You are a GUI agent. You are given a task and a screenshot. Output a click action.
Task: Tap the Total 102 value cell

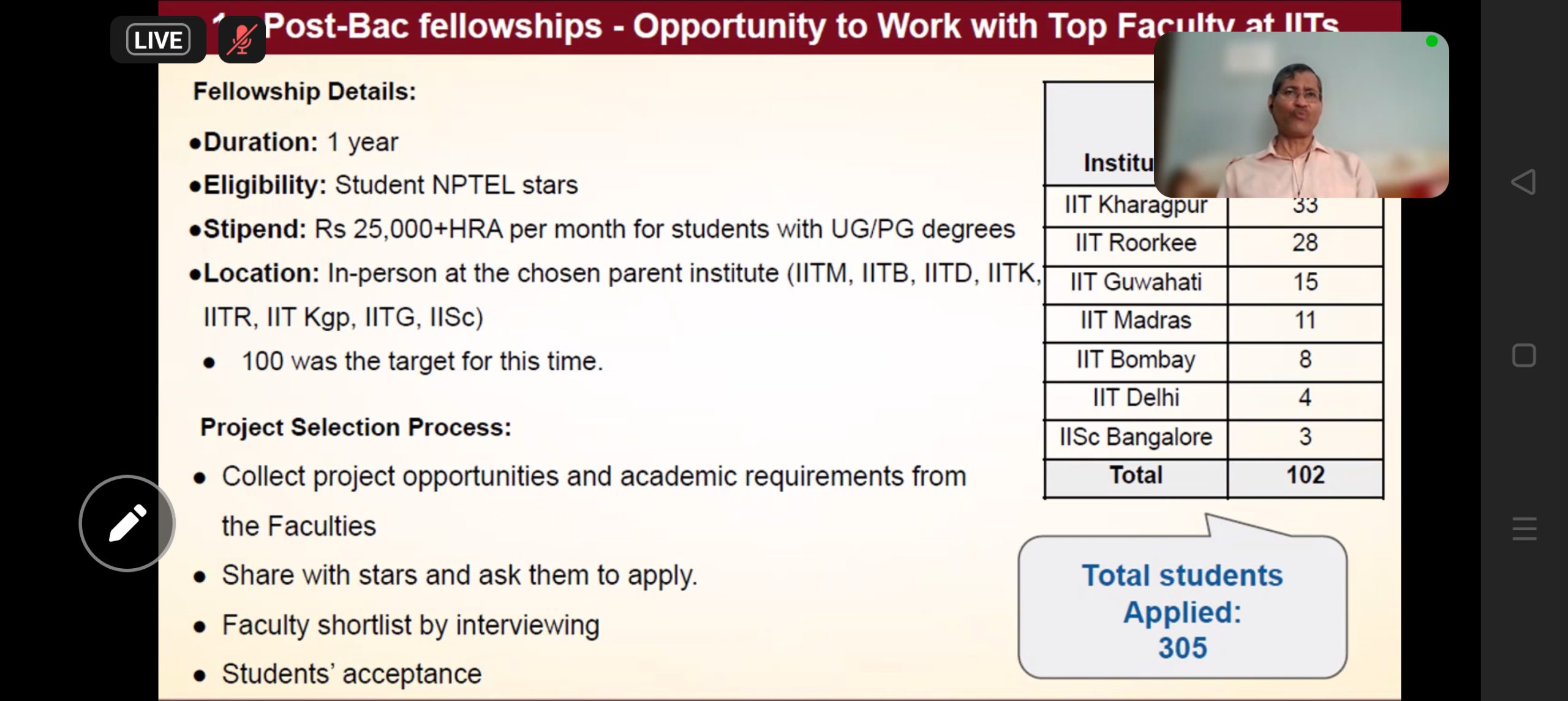click(x=1305, y=476)
